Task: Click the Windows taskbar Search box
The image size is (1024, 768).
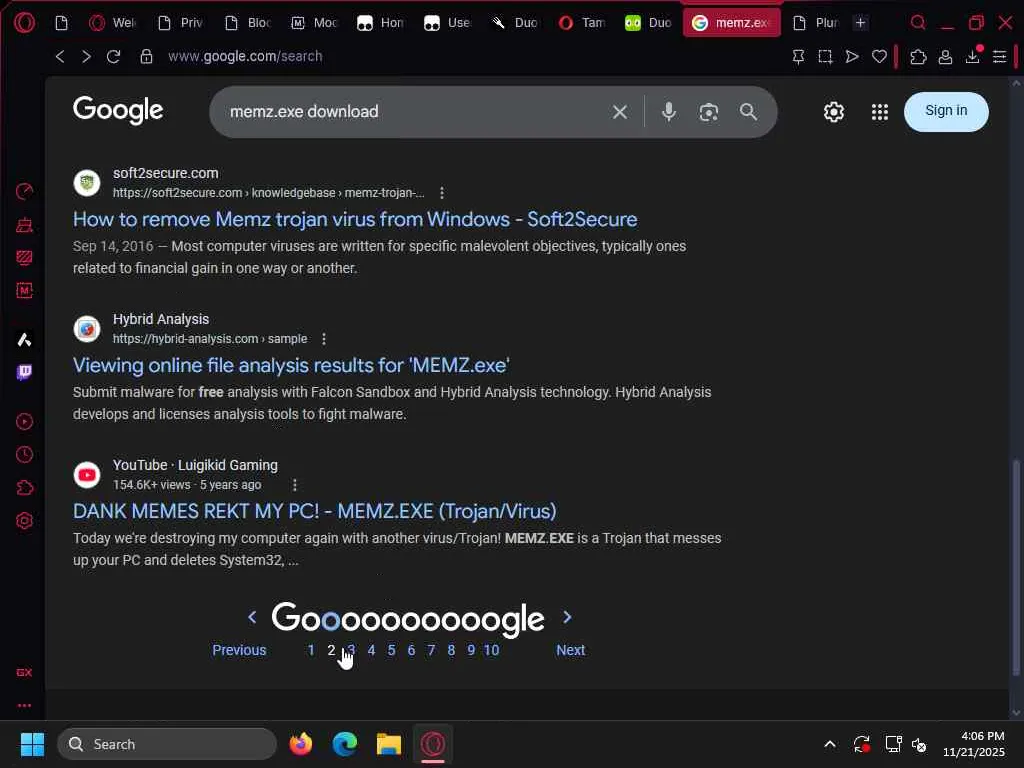Action: pos(167,744)
